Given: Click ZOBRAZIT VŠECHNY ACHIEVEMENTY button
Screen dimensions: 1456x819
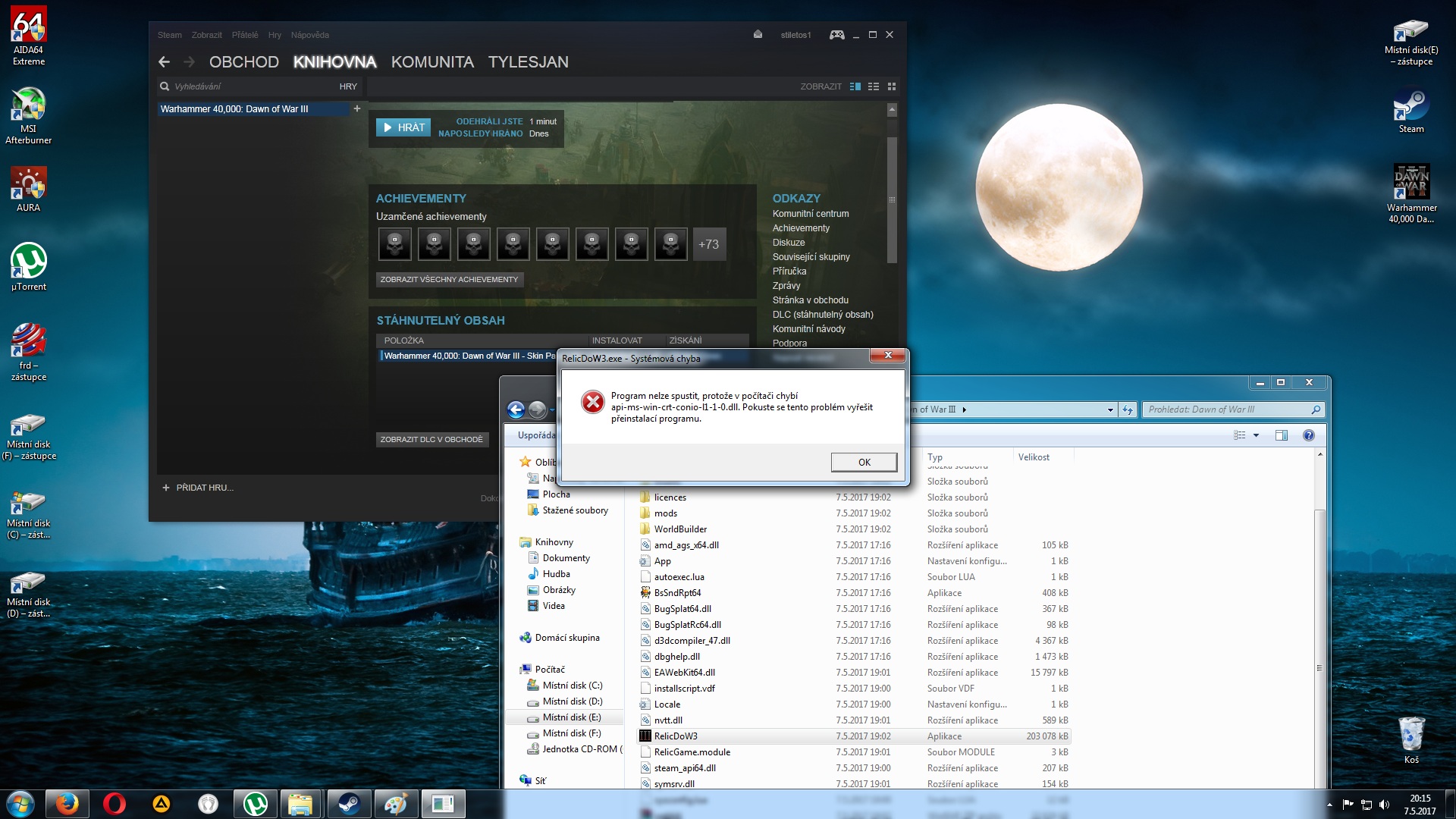Looking at the screenshot, I should (x=449, y=280).
